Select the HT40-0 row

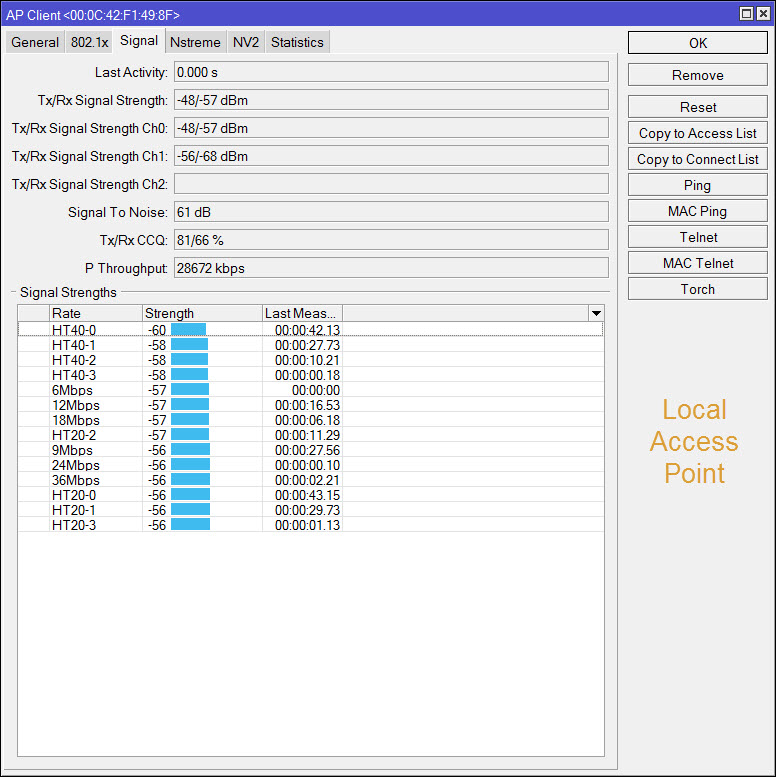(311, 330)
